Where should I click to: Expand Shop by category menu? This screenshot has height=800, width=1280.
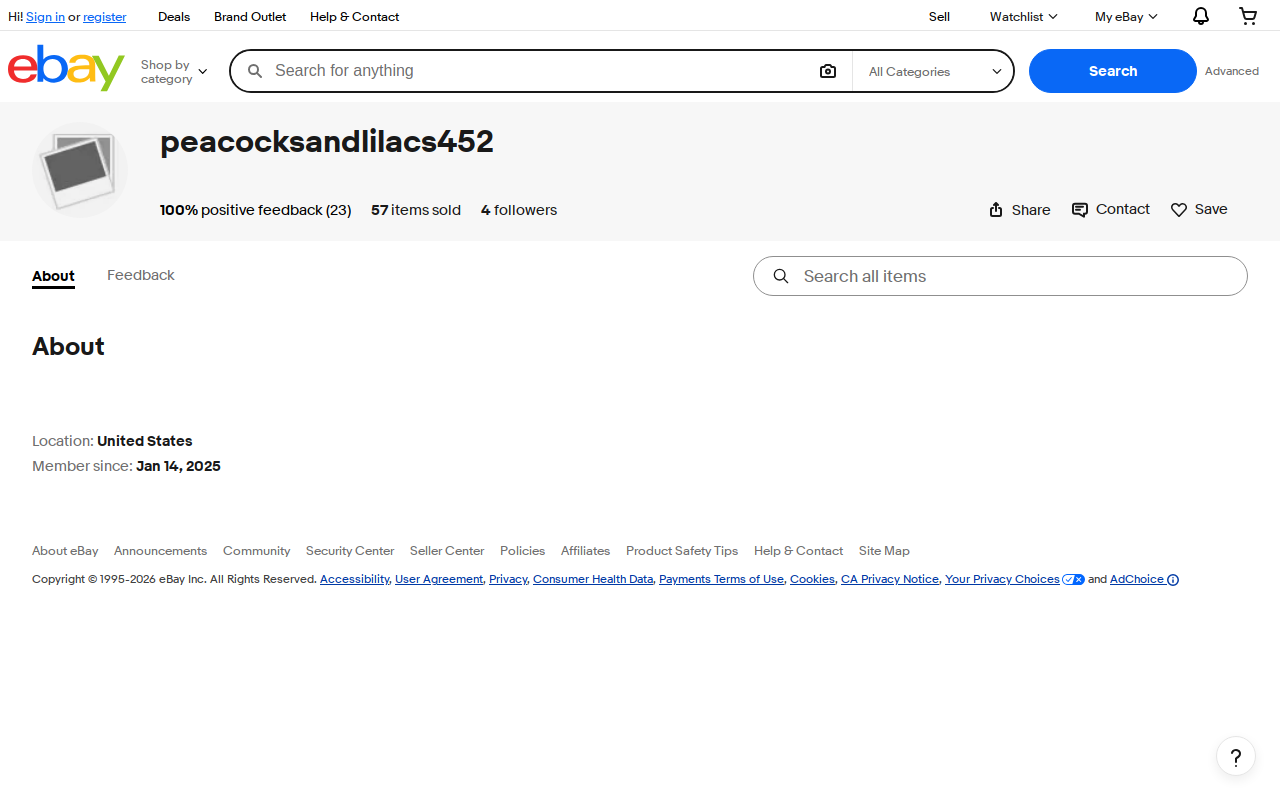coord(174,71)
